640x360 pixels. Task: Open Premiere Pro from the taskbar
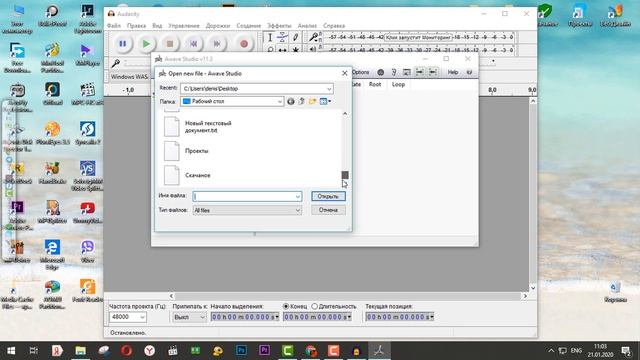click(x=264, y=351)
